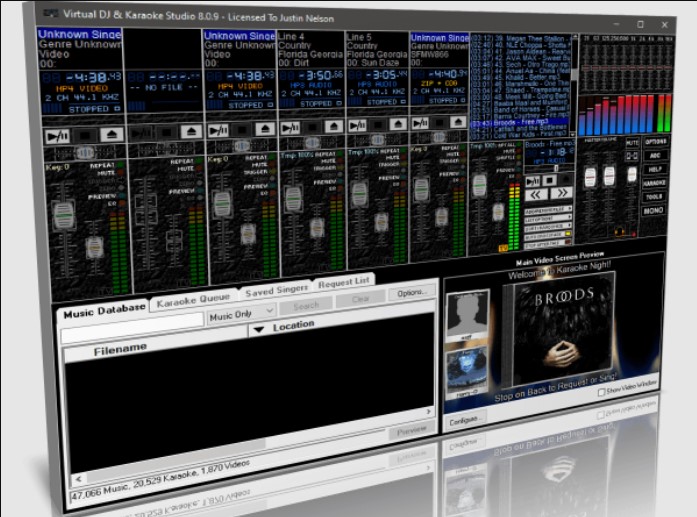
Task: Click the link icon below master MUTE
Action: [x=632, y=156]
